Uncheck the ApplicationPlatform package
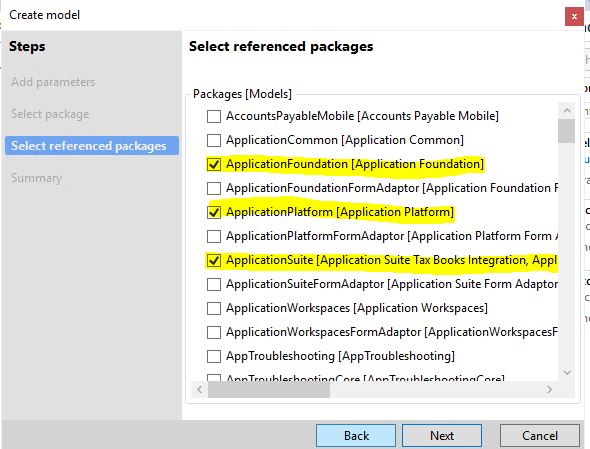Screen dimensions: 590x449 [214, 212]
